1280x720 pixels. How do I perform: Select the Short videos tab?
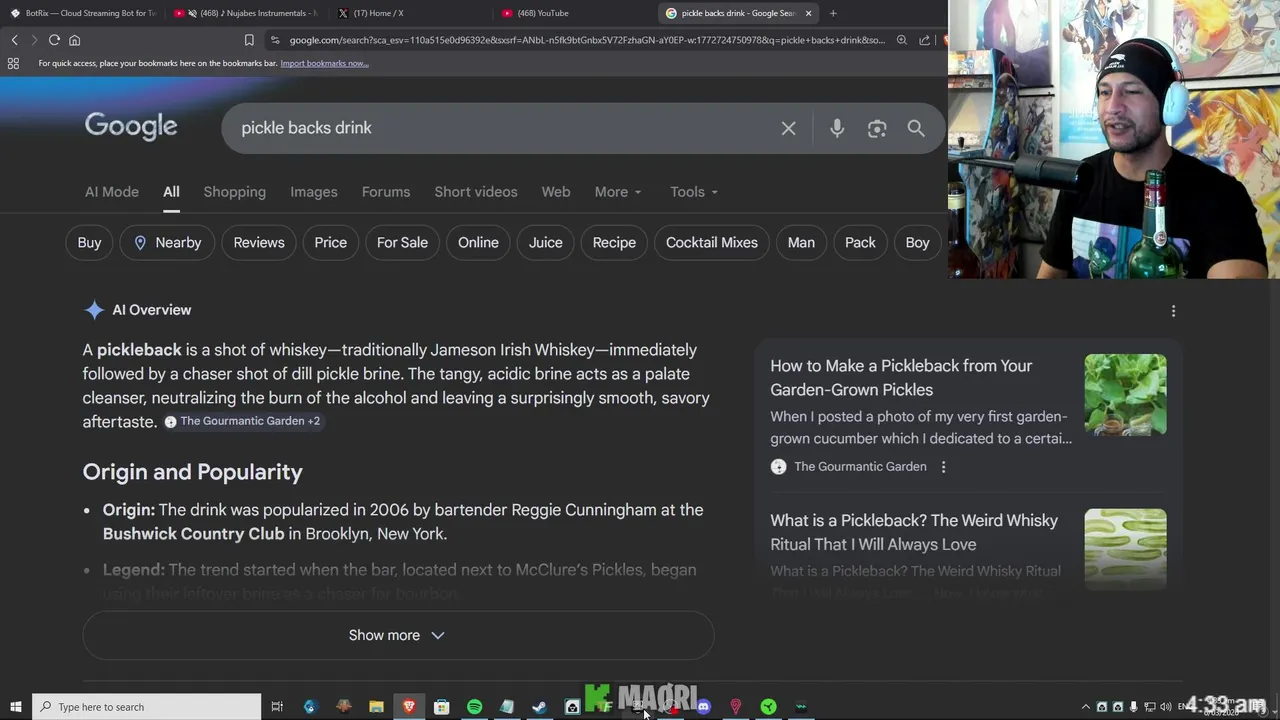(x=476, y=192)
